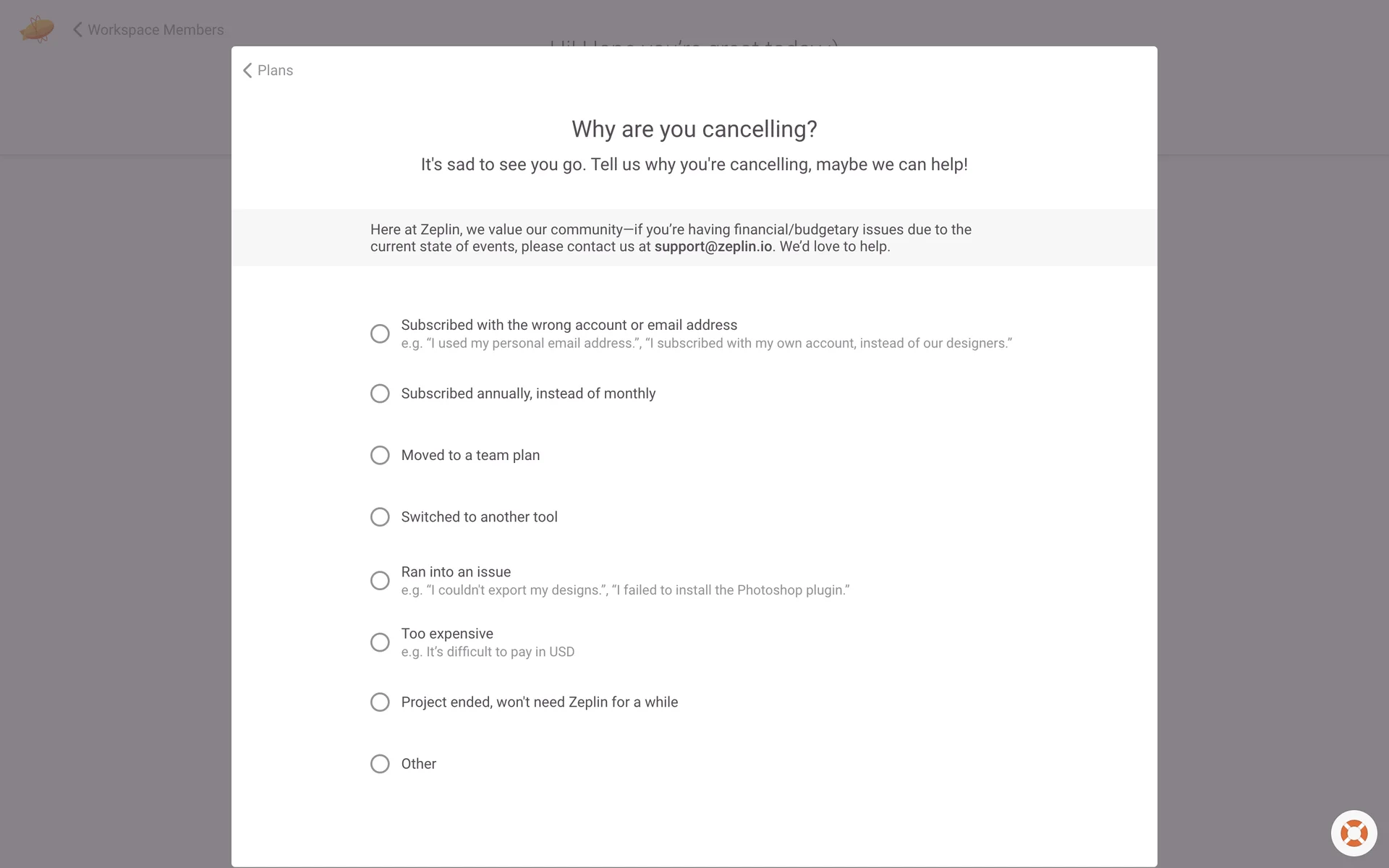Click the 'Too expensive' label text
The width and height of the screenshot is (1389, 868).
point(447,634)
